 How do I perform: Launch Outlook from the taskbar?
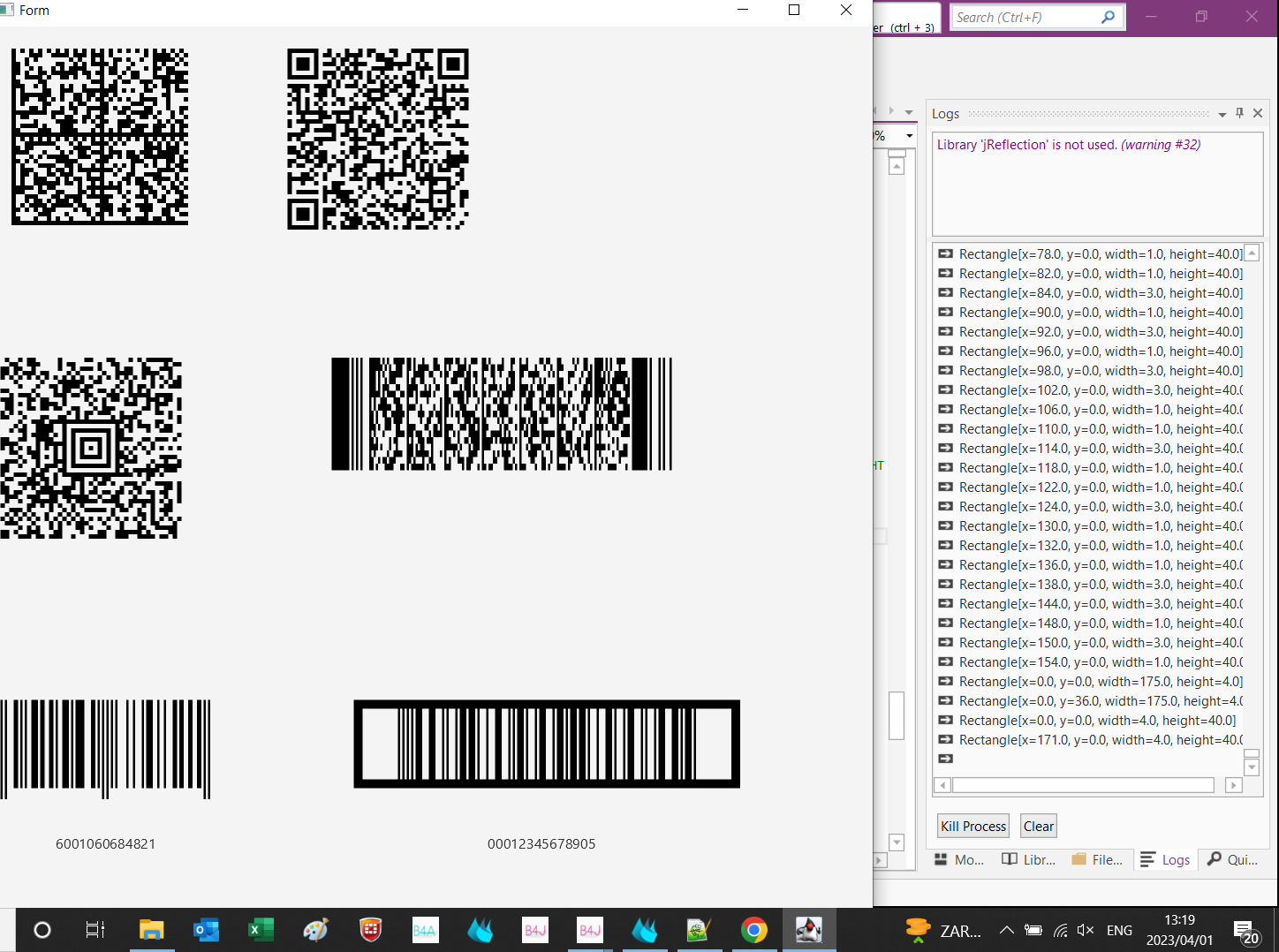pyautogui.click(x=207, y=930)
